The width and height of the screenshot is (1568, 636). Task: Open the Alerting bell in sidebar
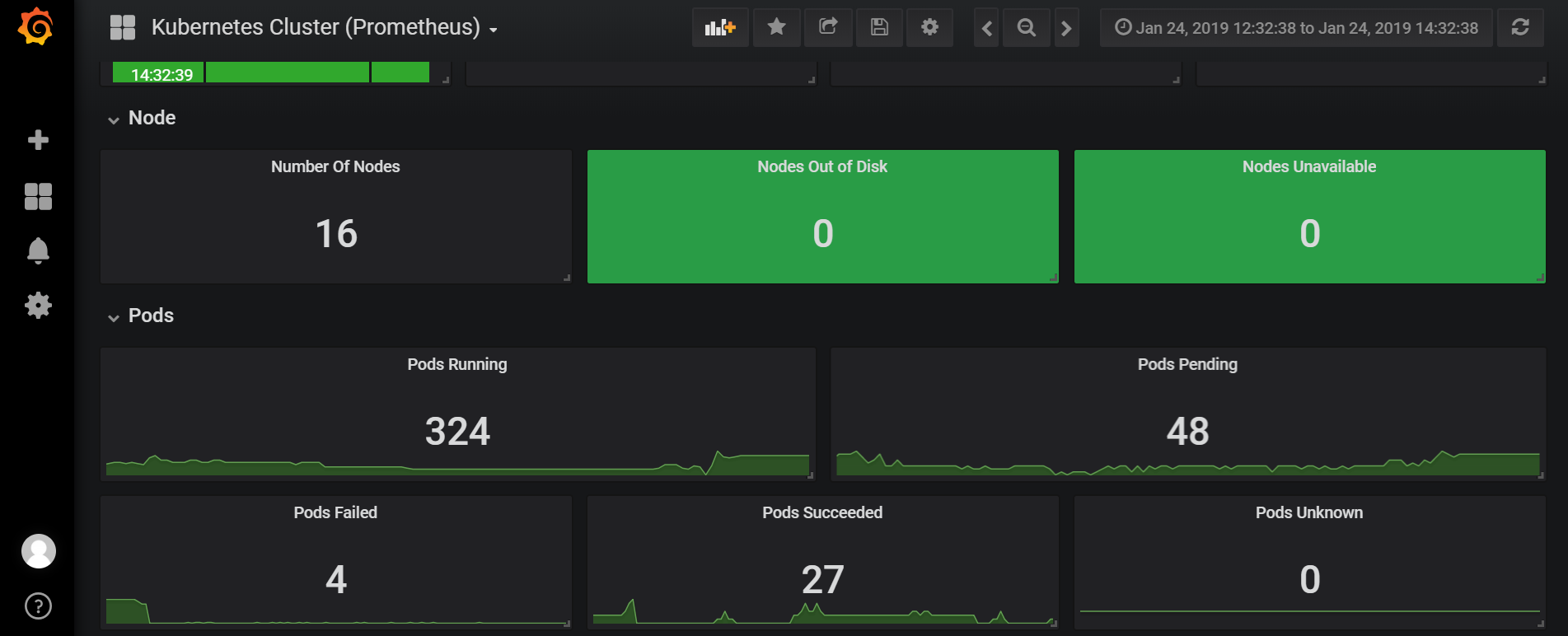pos(38,250)
